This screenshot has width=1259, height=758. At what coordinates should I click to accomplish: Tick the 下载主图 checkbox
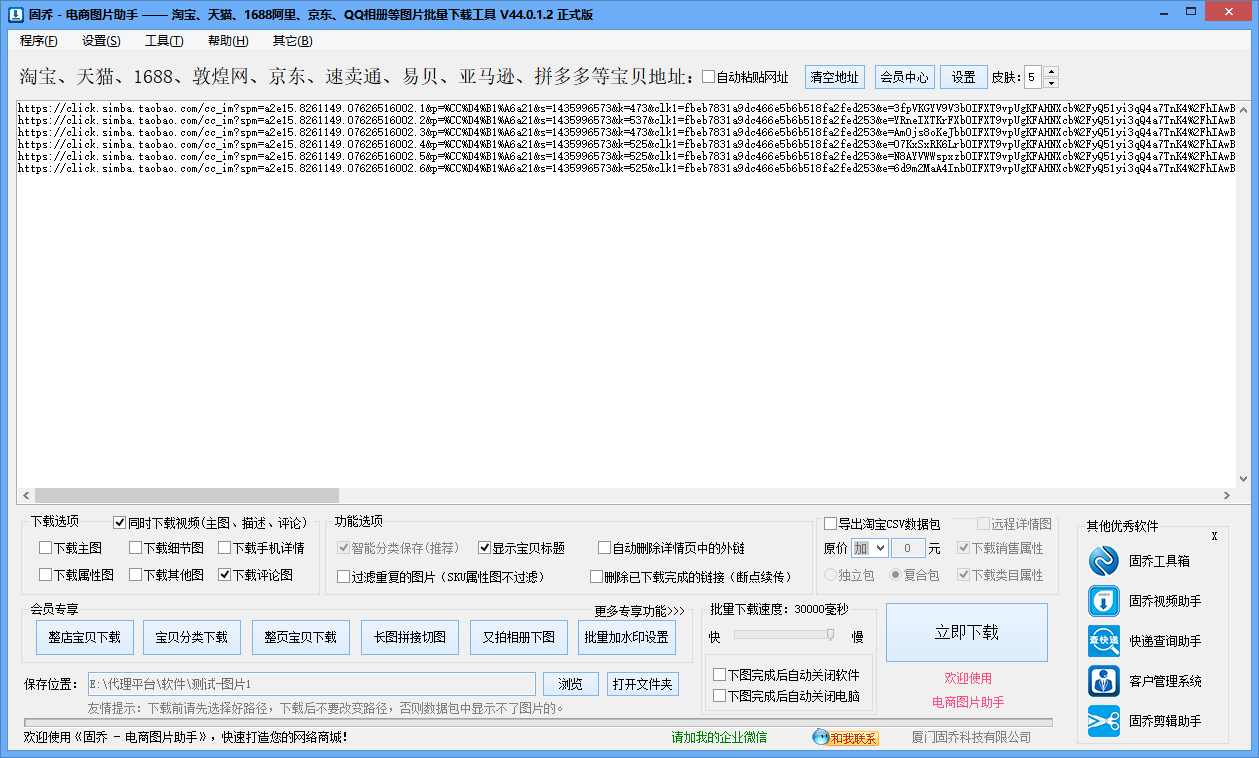(x=46, y=548)
